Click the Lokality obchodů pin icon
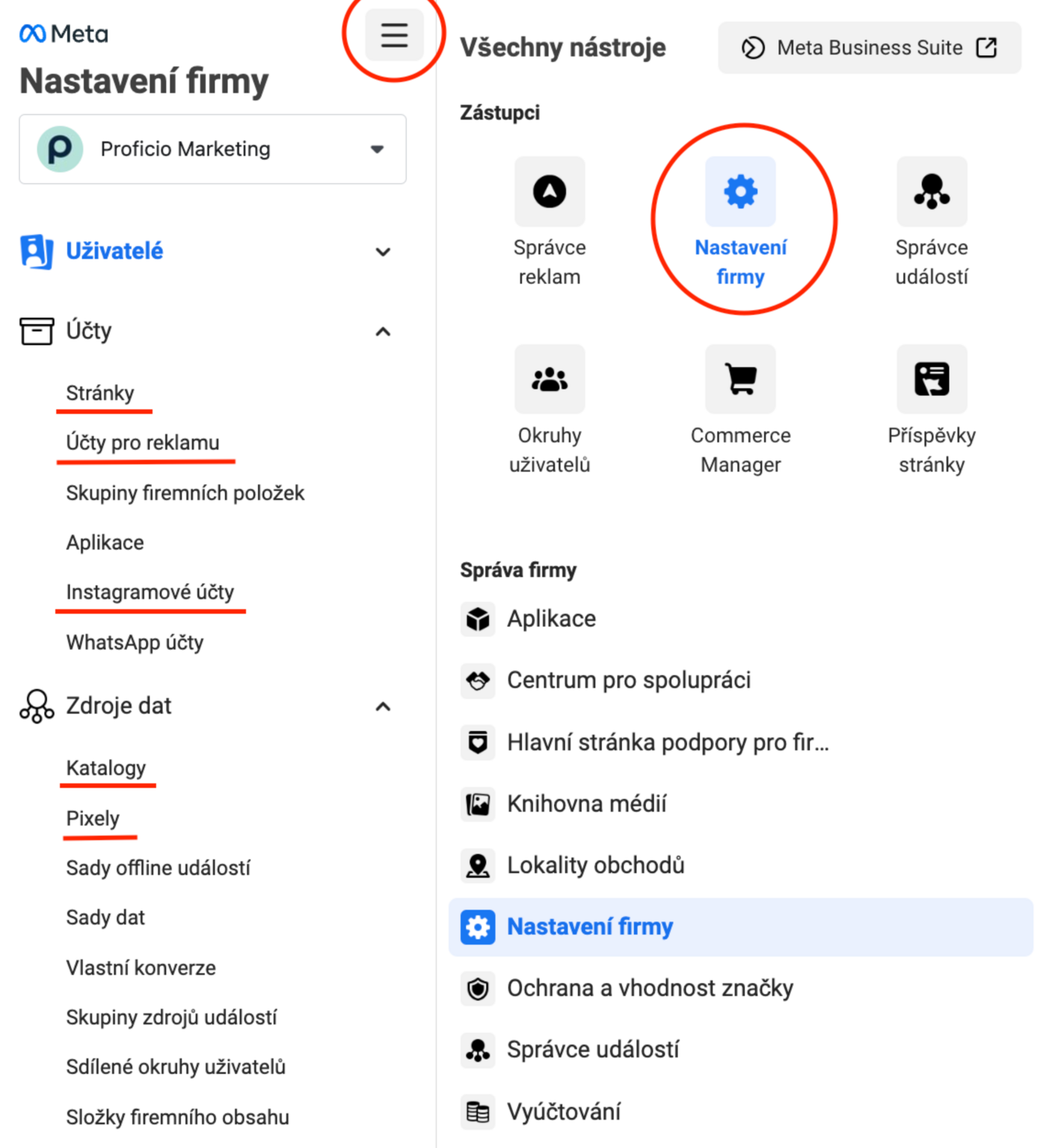Viewport: 1037px width, 1148px height. [x=478, y=865]
